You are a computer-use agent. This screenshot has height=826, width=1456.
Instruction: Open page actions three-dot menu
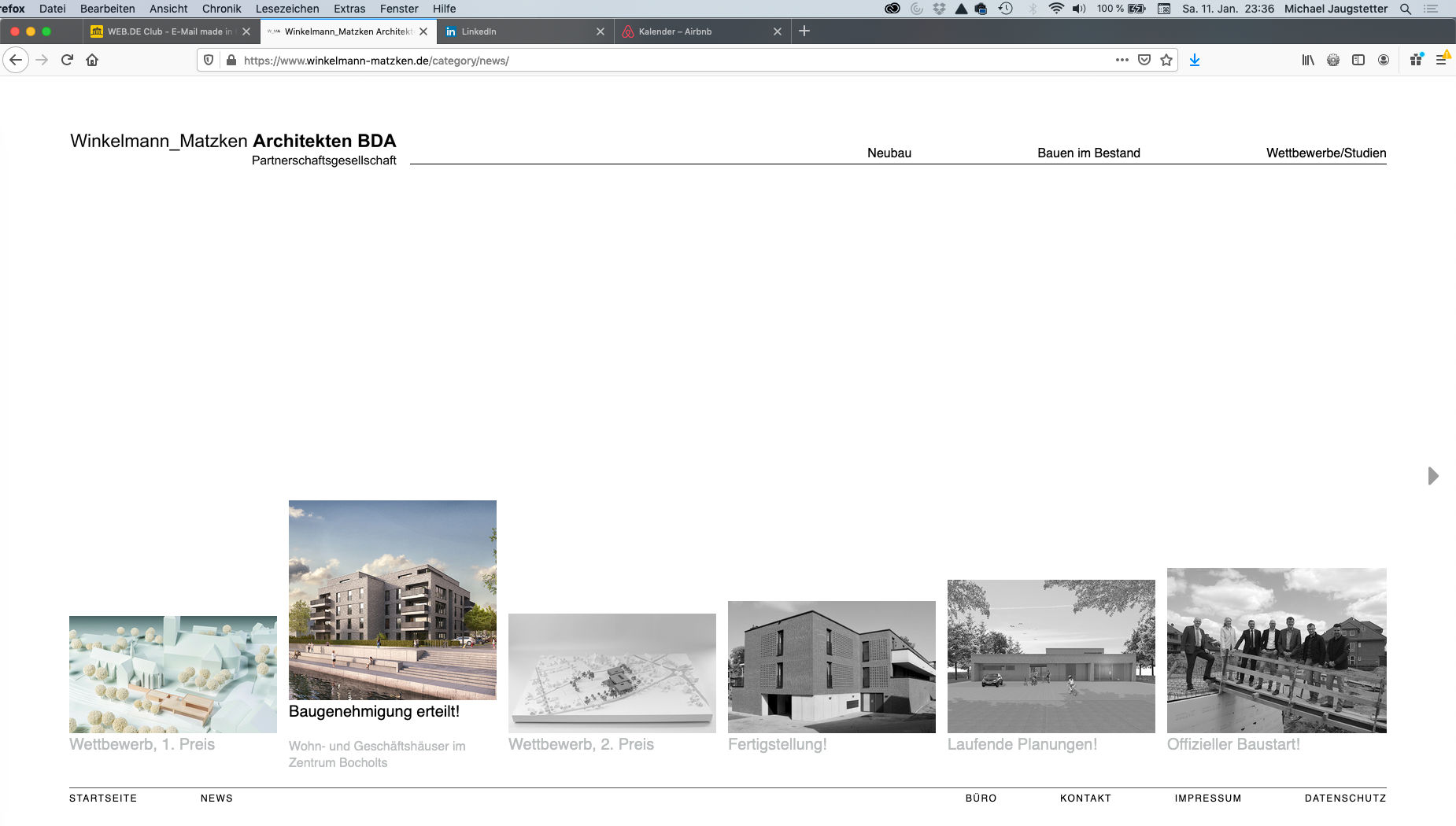pos(1122,60)
